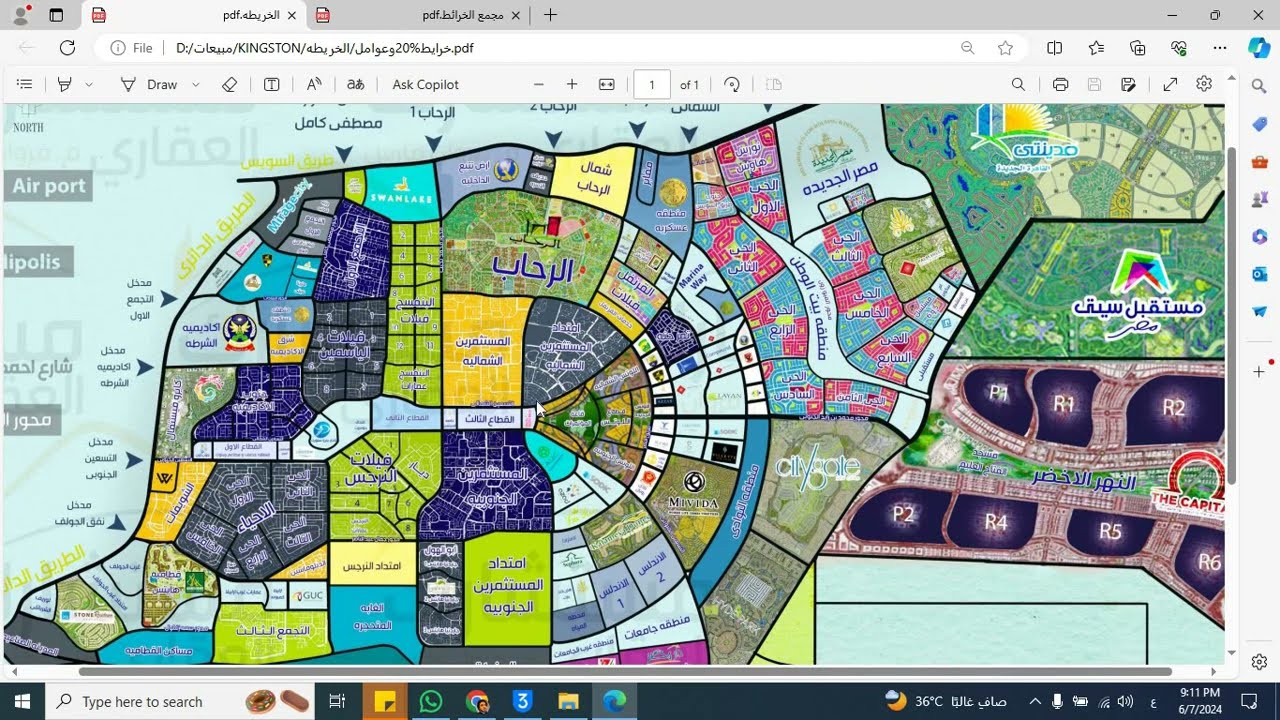The width and height of the screenshot is (1280, 720).
Task: Open PDF viewer settings gear
Action: (1204, 85)
